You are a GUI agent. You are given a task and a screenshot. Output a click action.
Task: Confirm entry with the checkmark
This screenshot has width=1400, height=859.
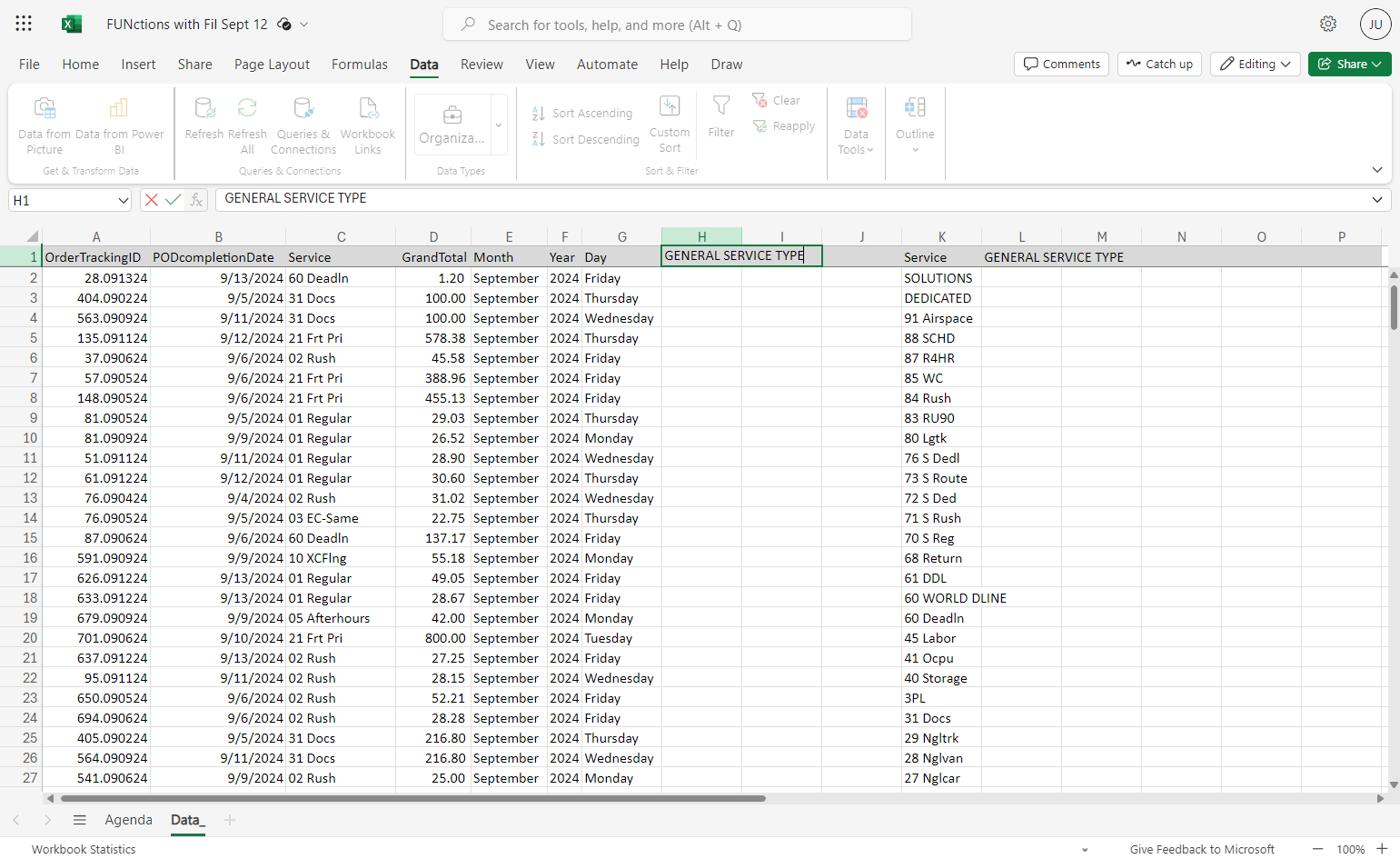173,200
